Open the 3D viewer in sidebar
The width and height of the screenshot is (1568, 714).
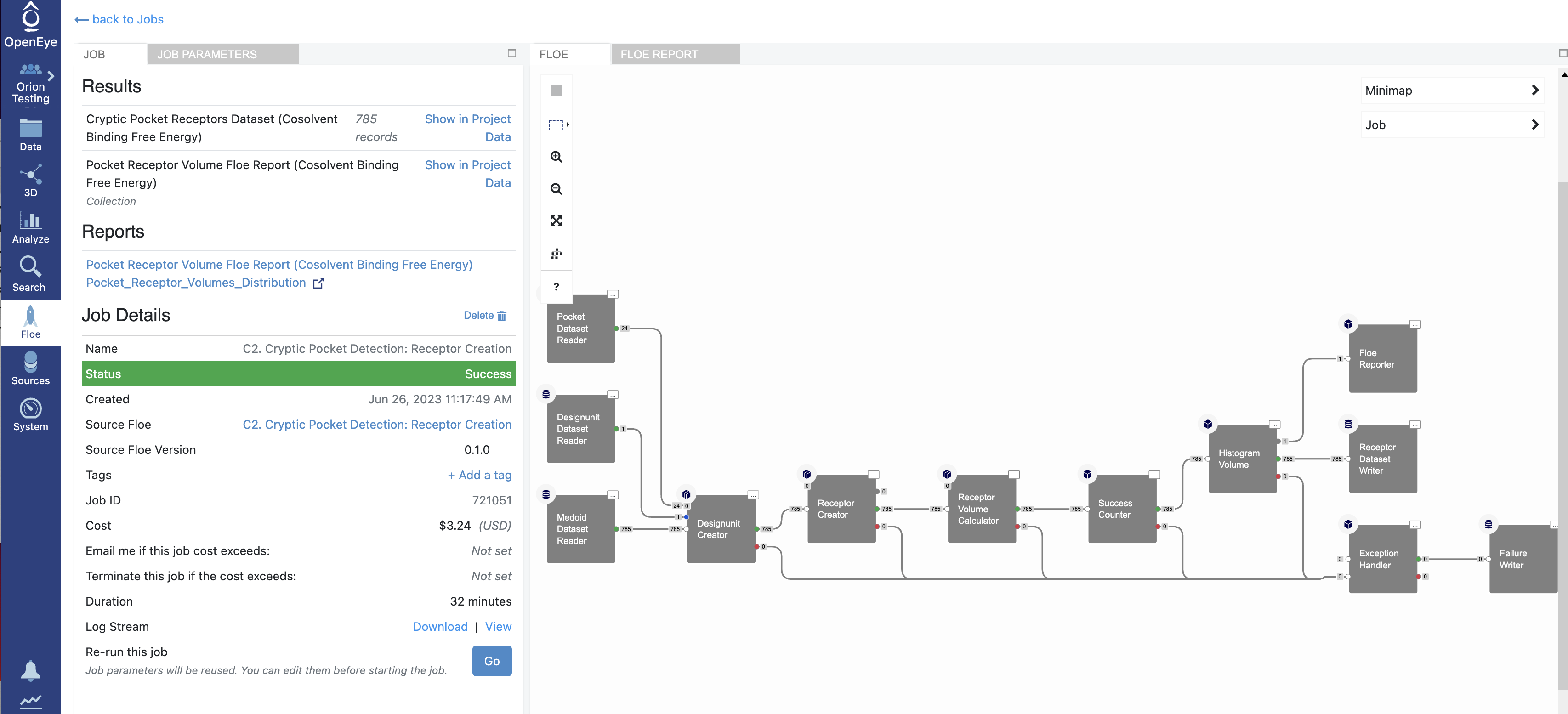pyautogui.click(x=30, y=180)
